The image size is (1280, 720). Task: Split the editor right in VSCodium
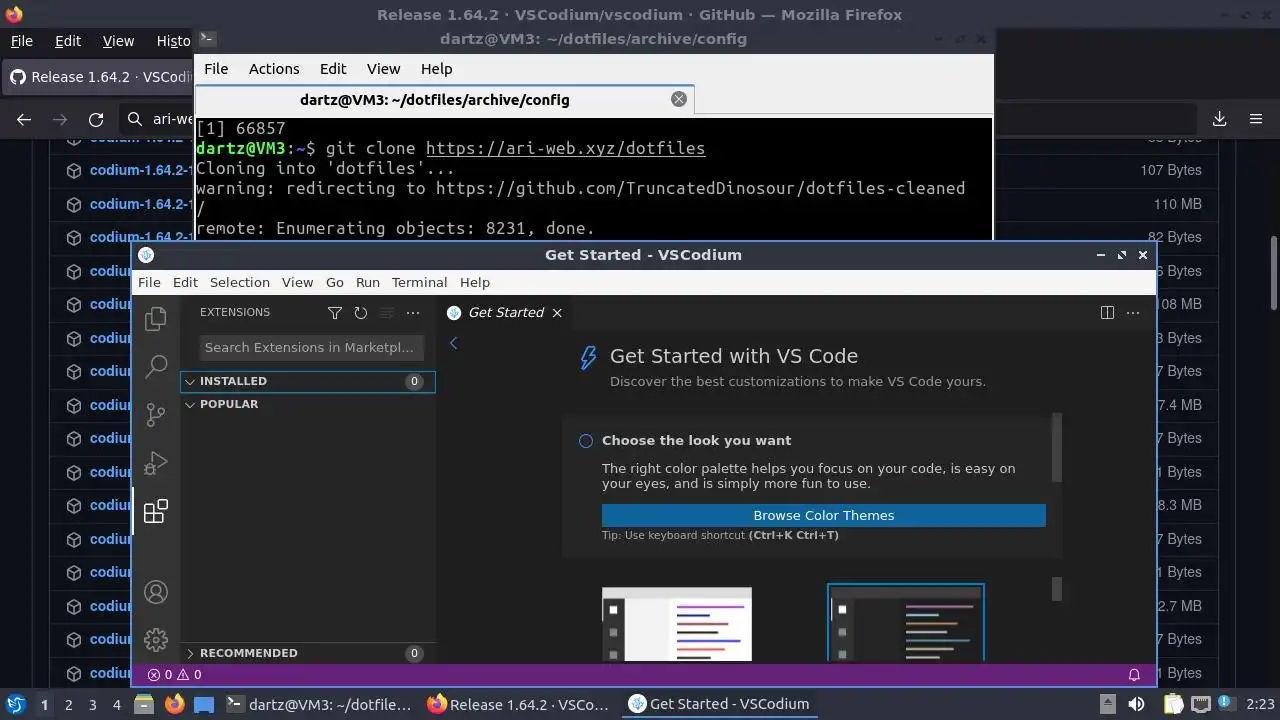pyautogui.click(x=1107, y=313)
